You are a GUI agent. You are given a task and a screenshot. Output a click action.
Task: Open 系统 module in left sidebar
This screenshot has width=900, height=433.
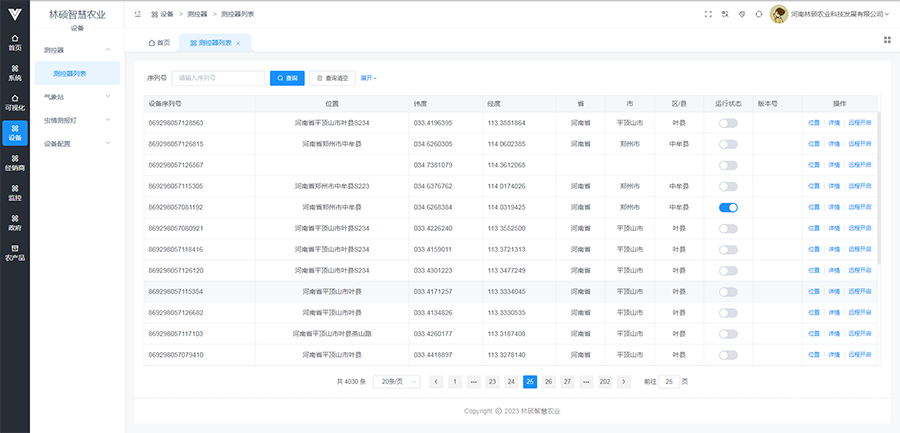(x=14, y=72)
